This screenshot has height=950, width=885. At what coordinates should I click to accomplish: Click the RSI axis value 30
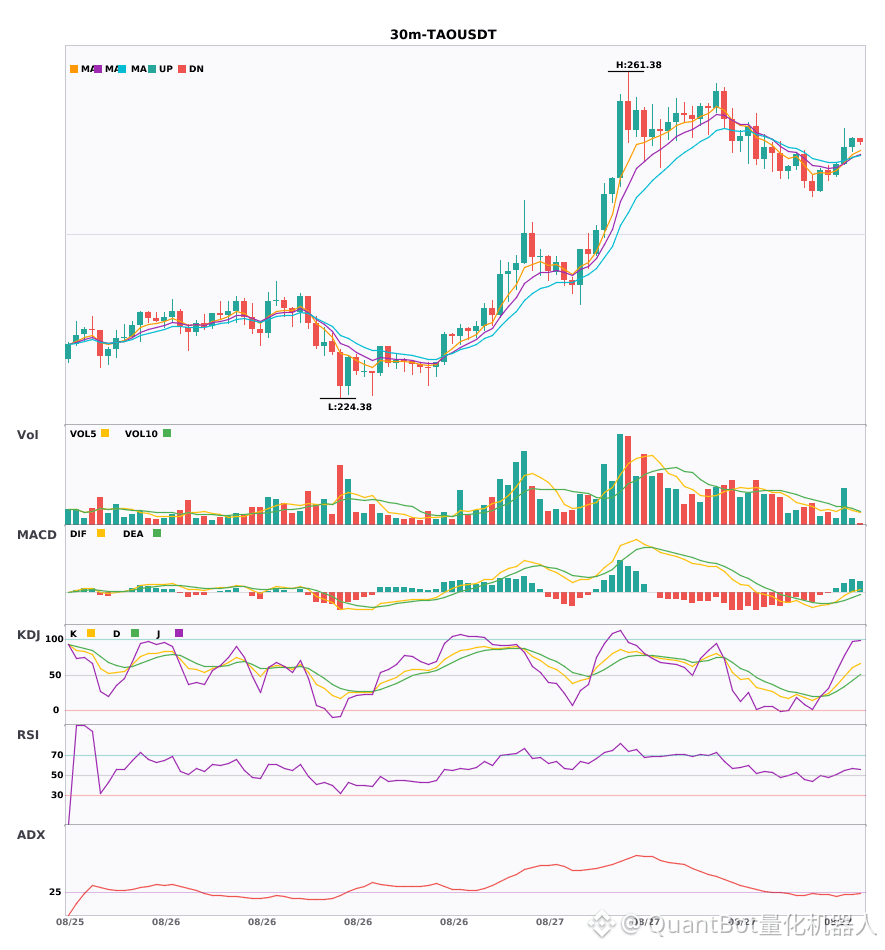[58, 795]
